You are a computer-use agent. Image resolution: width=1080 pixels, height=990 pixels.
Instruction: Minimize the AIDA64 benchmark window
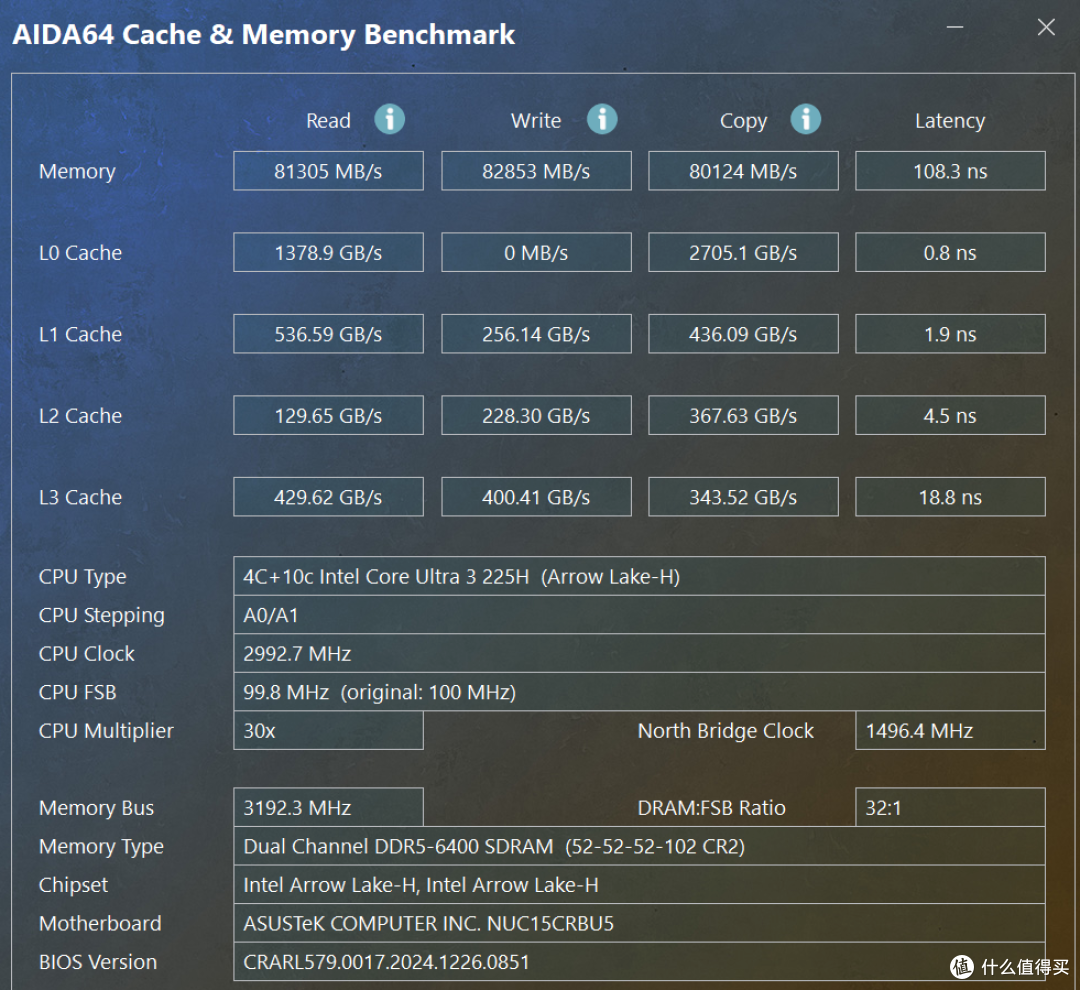[955, 28]
